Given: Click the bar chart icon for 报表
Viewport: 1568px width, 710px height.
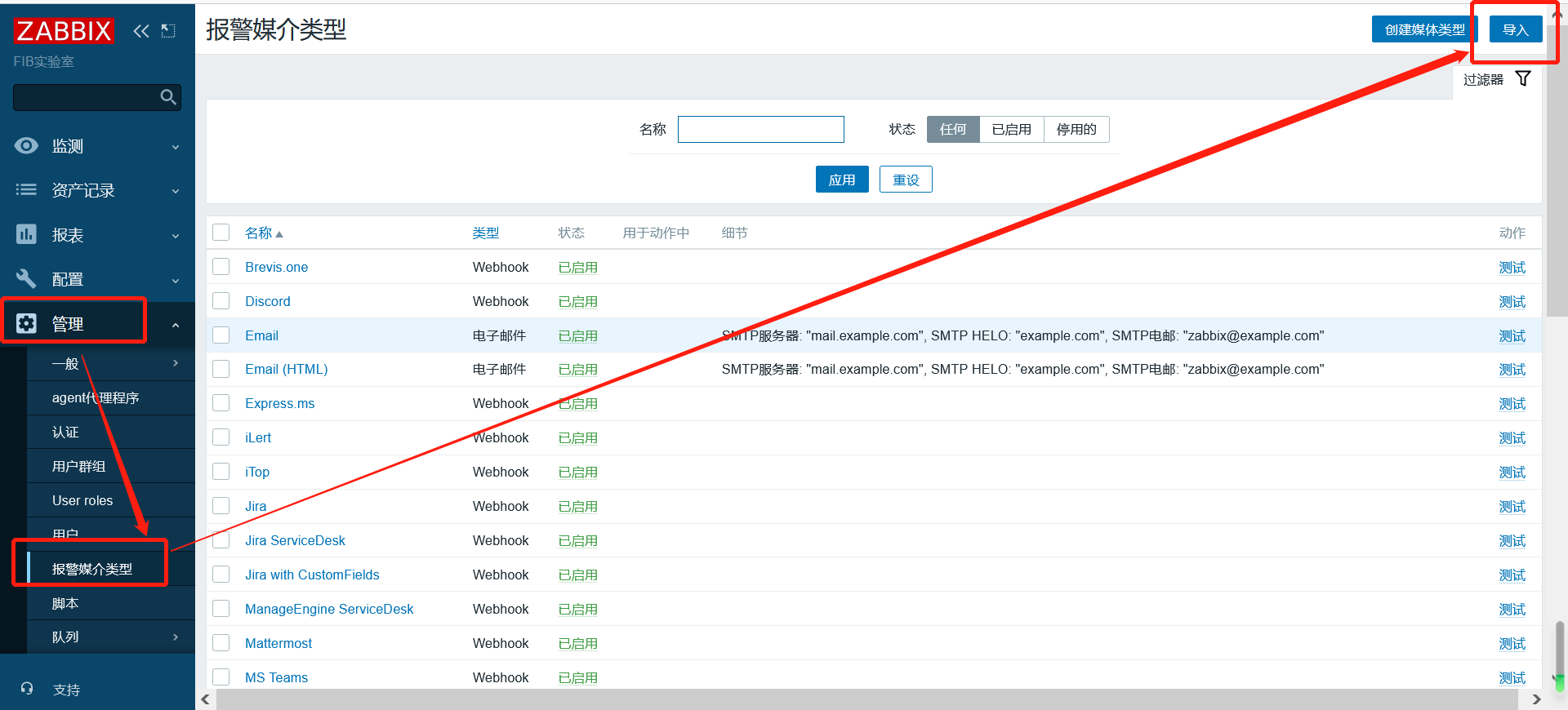Looking at the screenshot, I should (26, 234).
